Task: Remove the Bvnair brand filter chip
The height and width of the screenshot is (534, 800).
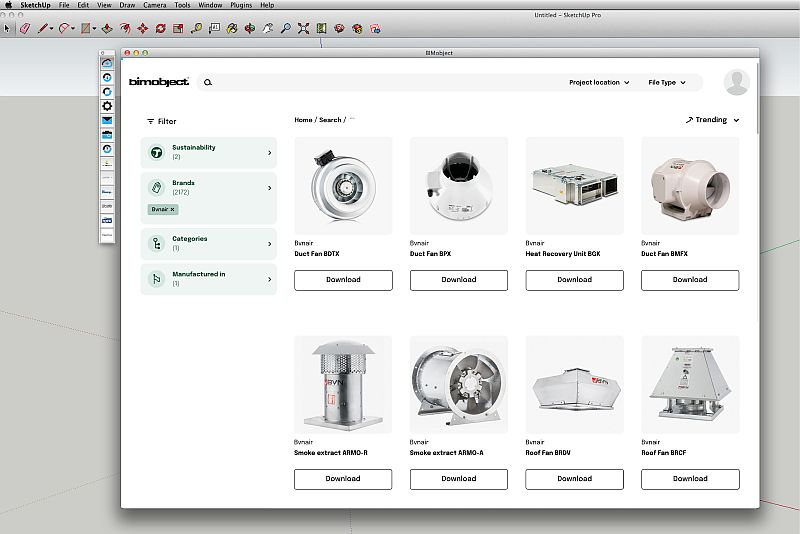Action: tap(172, 209)
